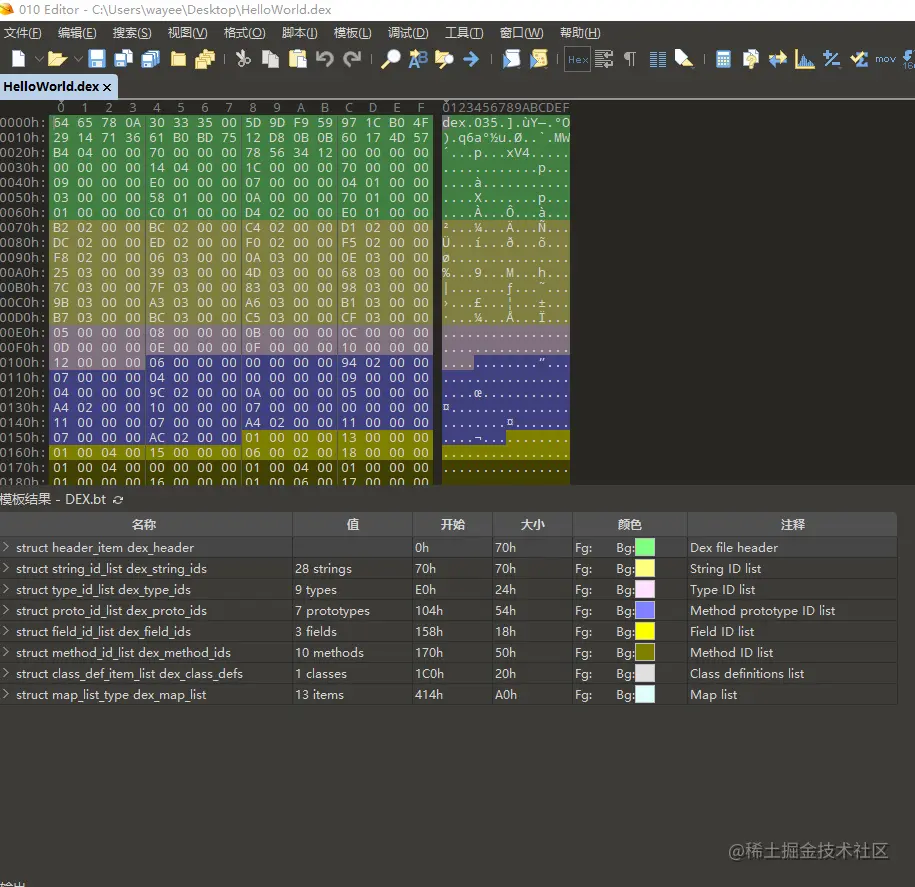Undo the last edit

coord(325,59)
